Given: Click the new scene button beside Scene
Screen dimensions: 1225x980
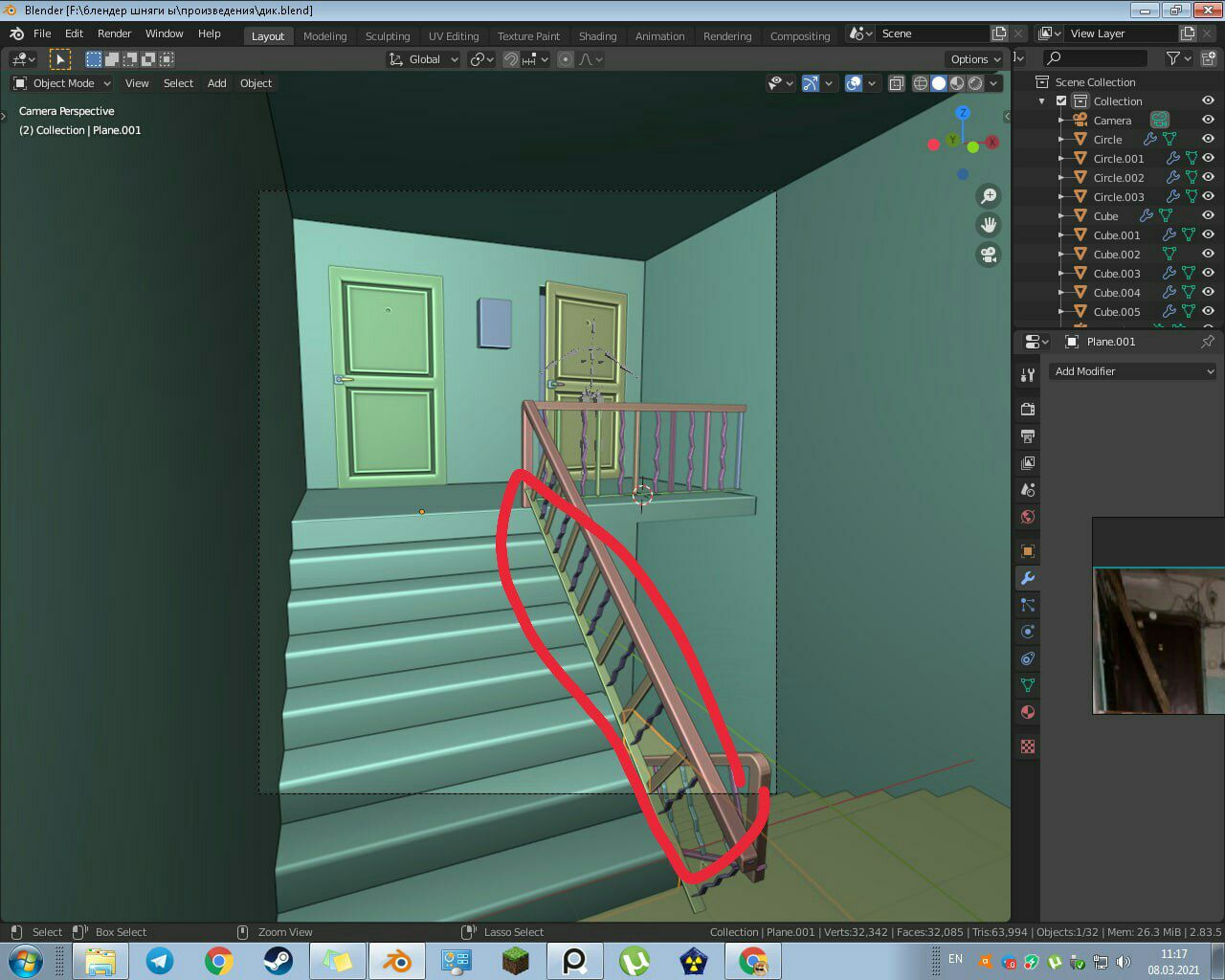Looking at the screenshot, I should coord(999,33).
